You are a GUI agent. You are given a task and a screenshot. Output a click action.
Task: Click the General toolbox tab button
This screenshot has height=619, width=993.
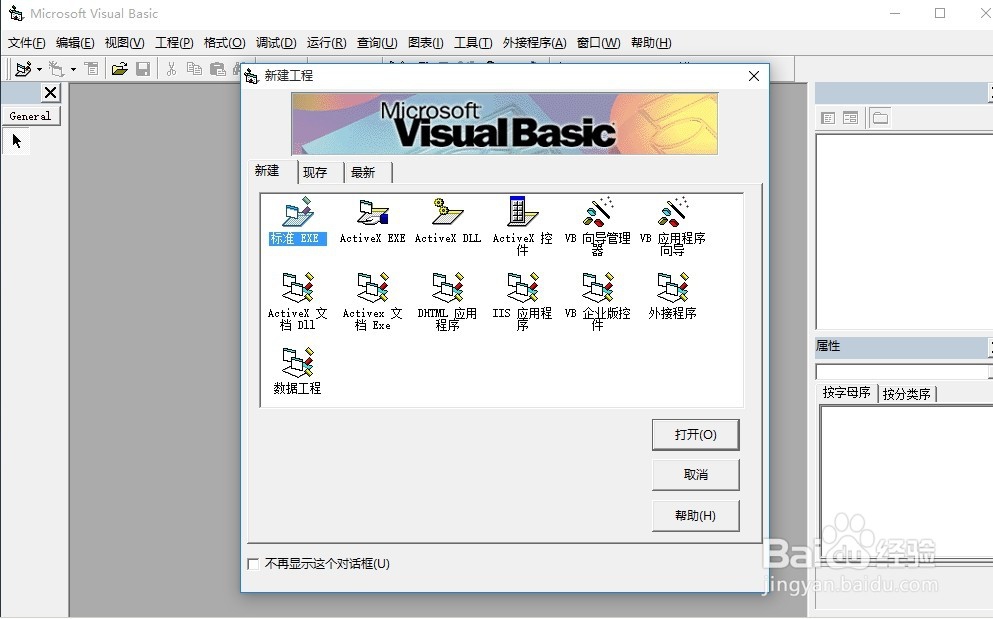(30, 116)
